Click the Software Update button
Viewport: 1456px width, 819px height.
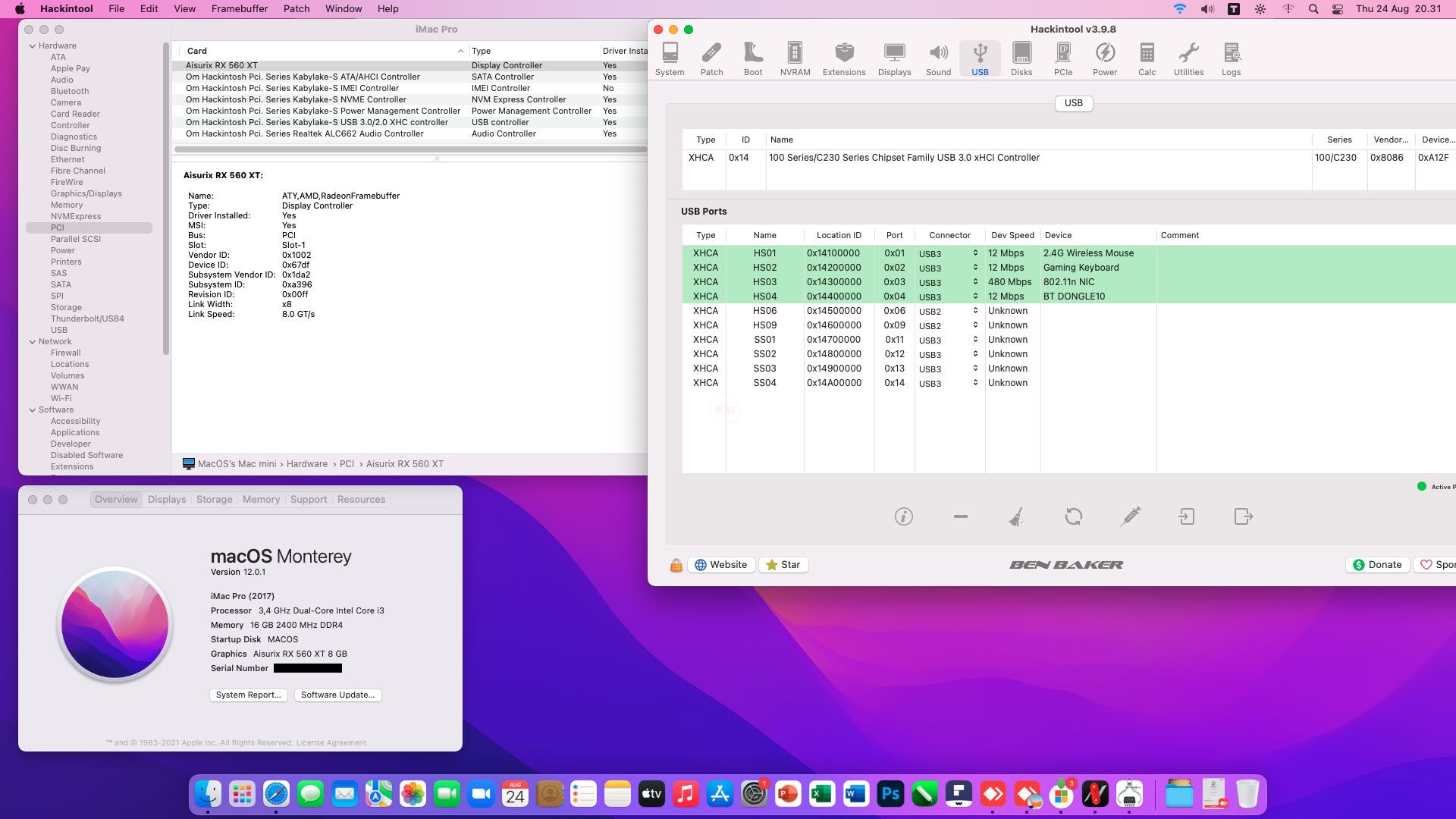pos(337,695)
